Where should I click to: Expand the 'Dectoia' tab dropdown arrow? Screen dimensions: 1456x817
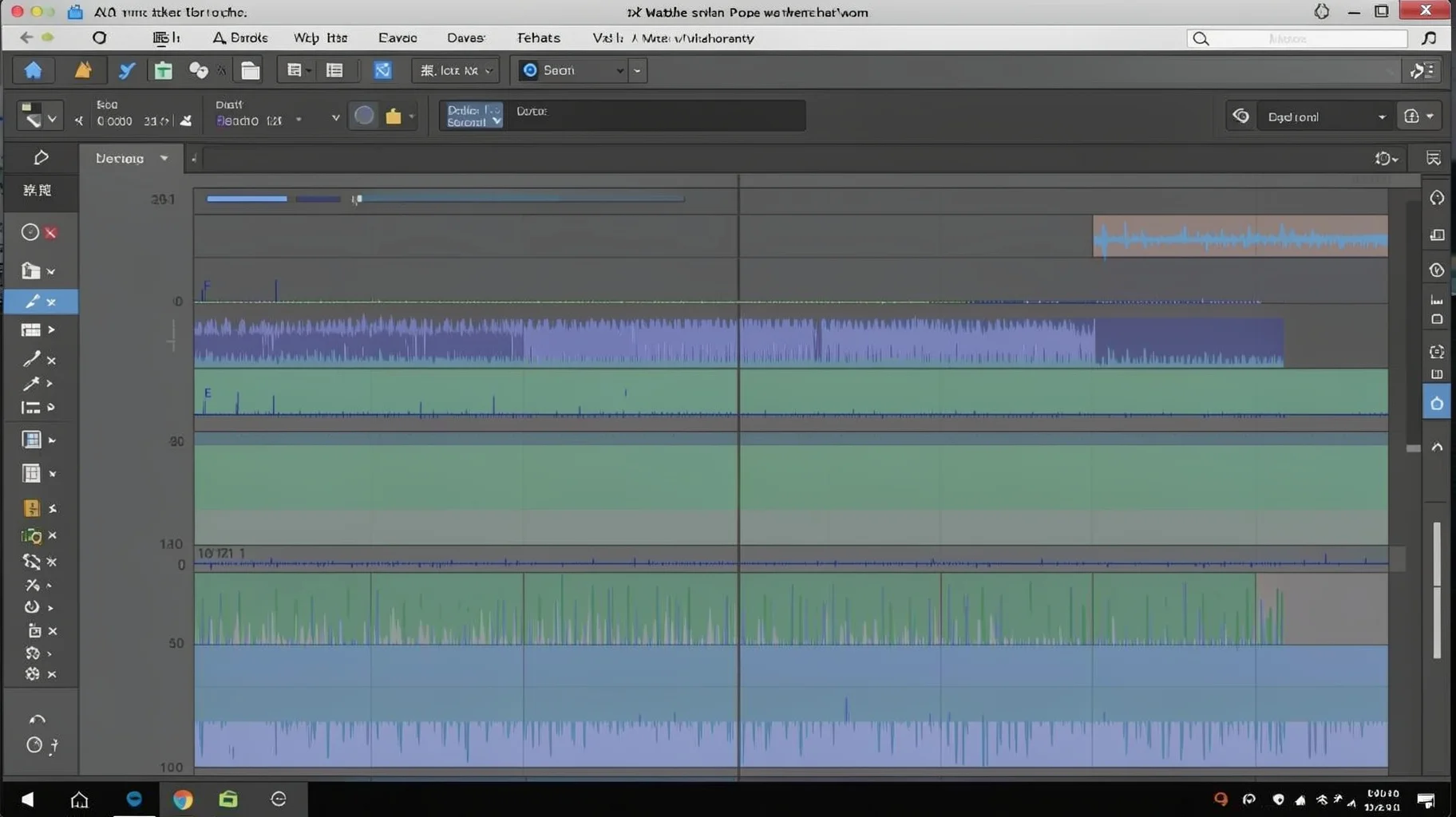tap(164, 158)
